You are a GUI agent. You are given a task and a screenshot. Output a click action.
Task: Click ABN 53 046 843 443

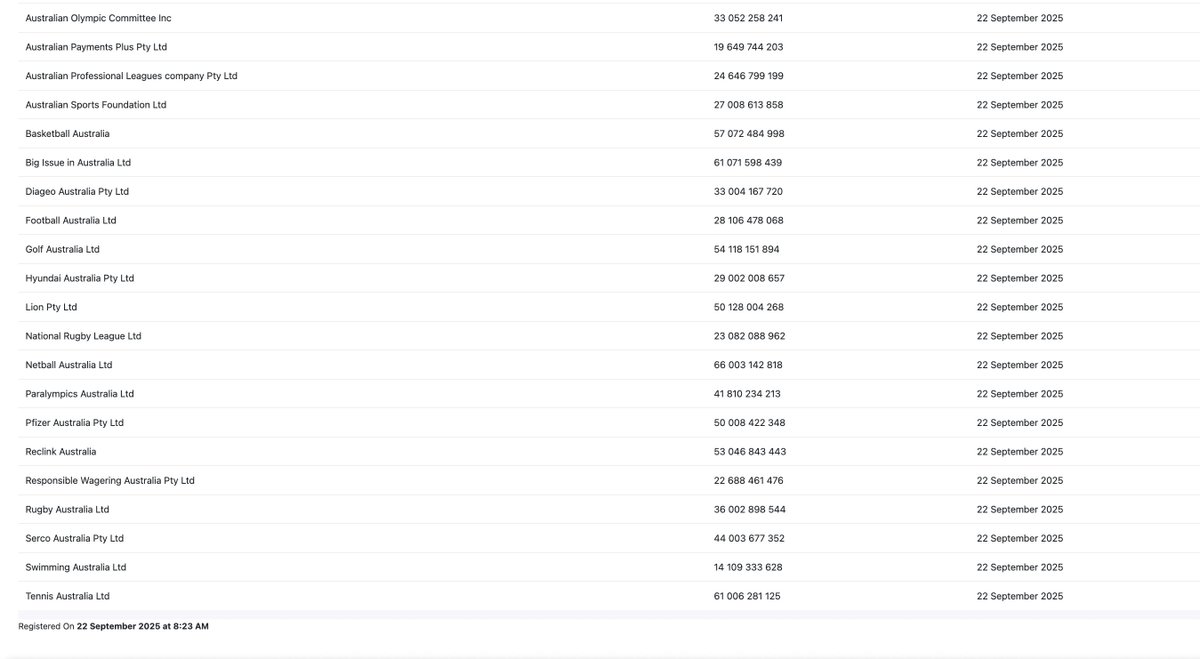click(750, 453)
